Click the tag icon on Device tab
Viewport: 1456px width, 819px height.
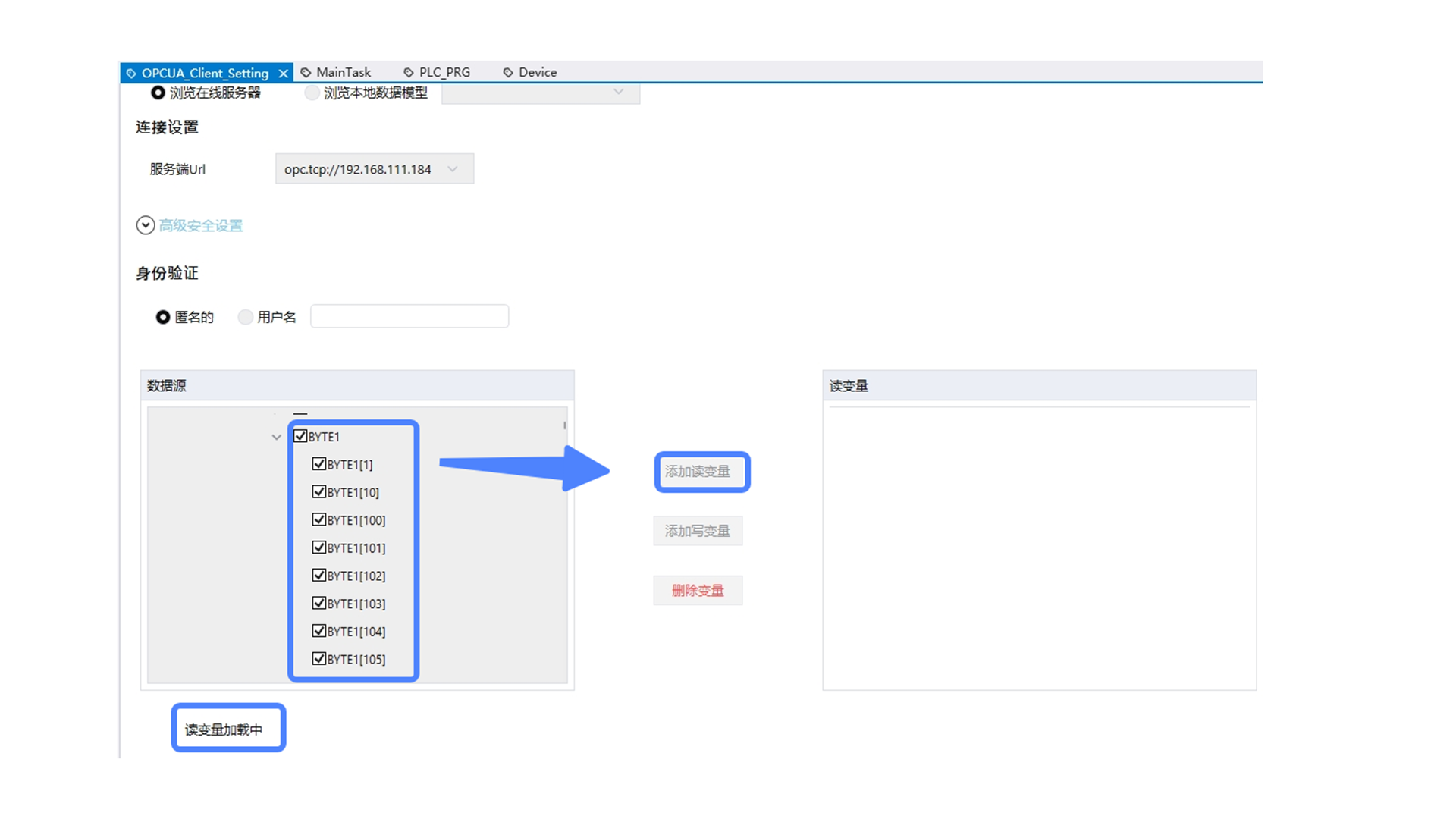click(x=508, y=73)
